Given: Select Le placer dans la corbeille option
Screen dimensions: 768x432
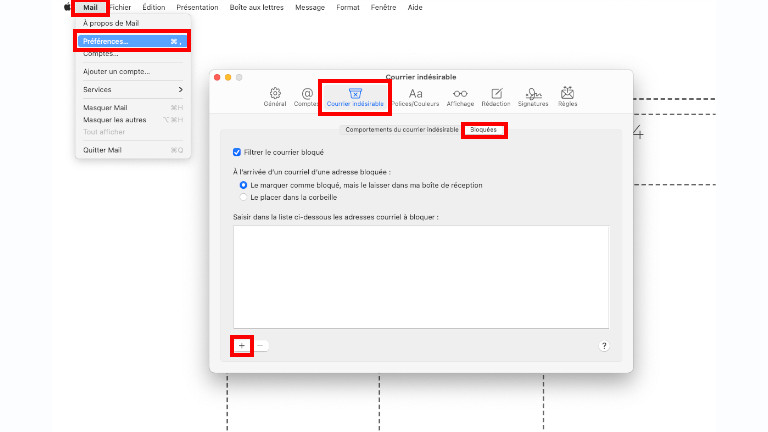Looking at the screenshot, I should point(243,197).
